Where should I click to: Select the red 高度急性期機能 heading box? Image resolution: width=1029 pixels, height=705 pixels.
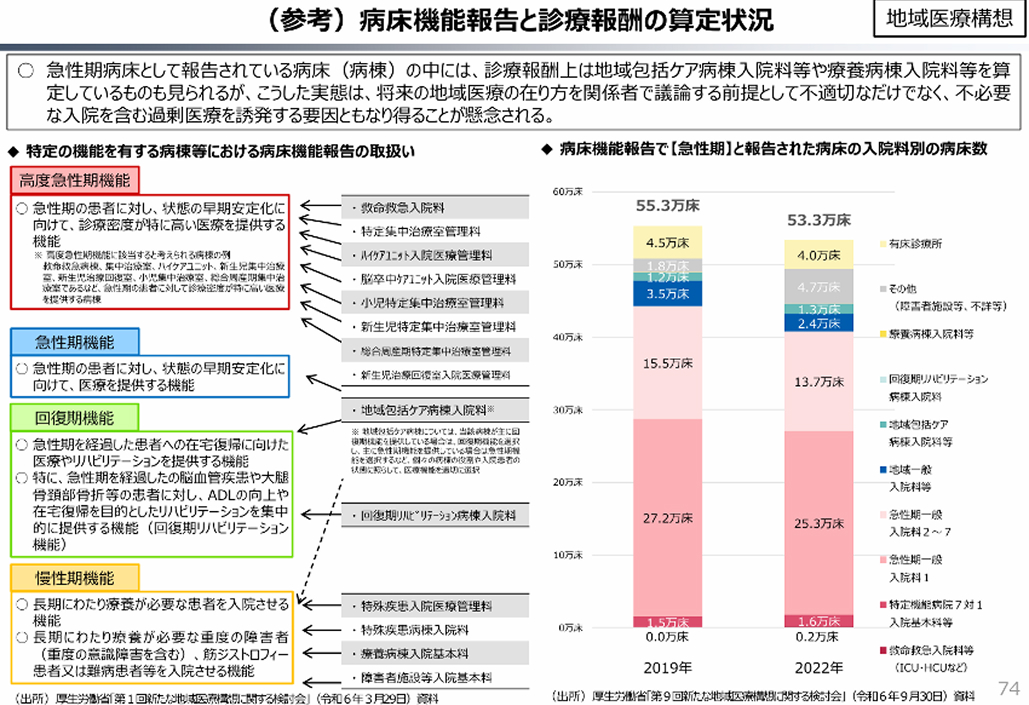click(75, 180)
